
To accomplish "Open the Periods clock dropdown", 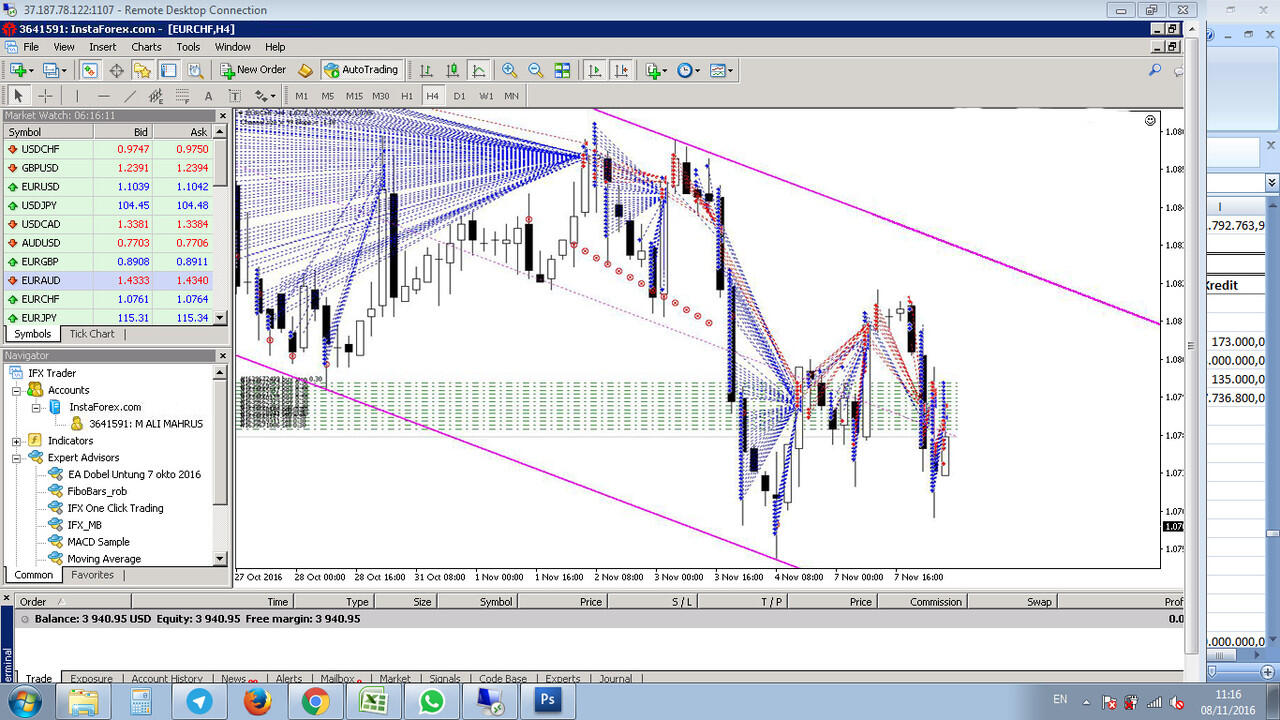I will point(688,70).
